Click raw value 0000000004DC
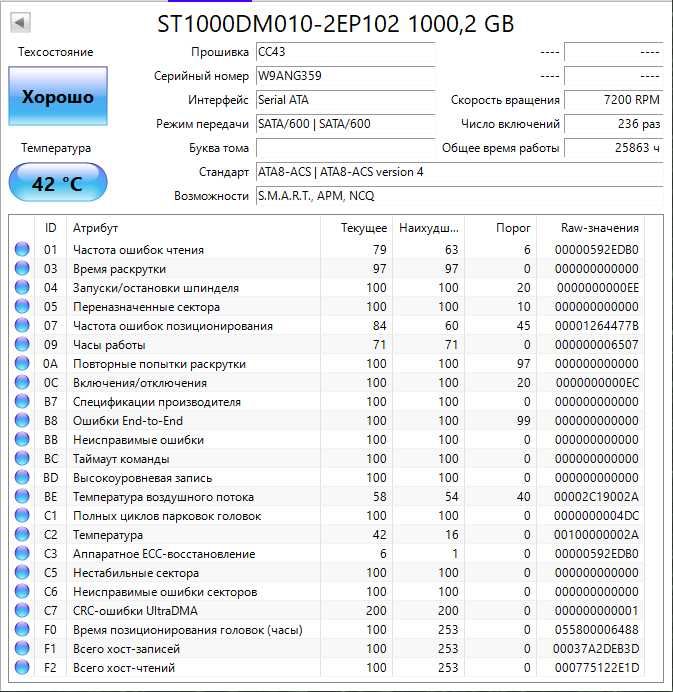 [x=596, y=515]
